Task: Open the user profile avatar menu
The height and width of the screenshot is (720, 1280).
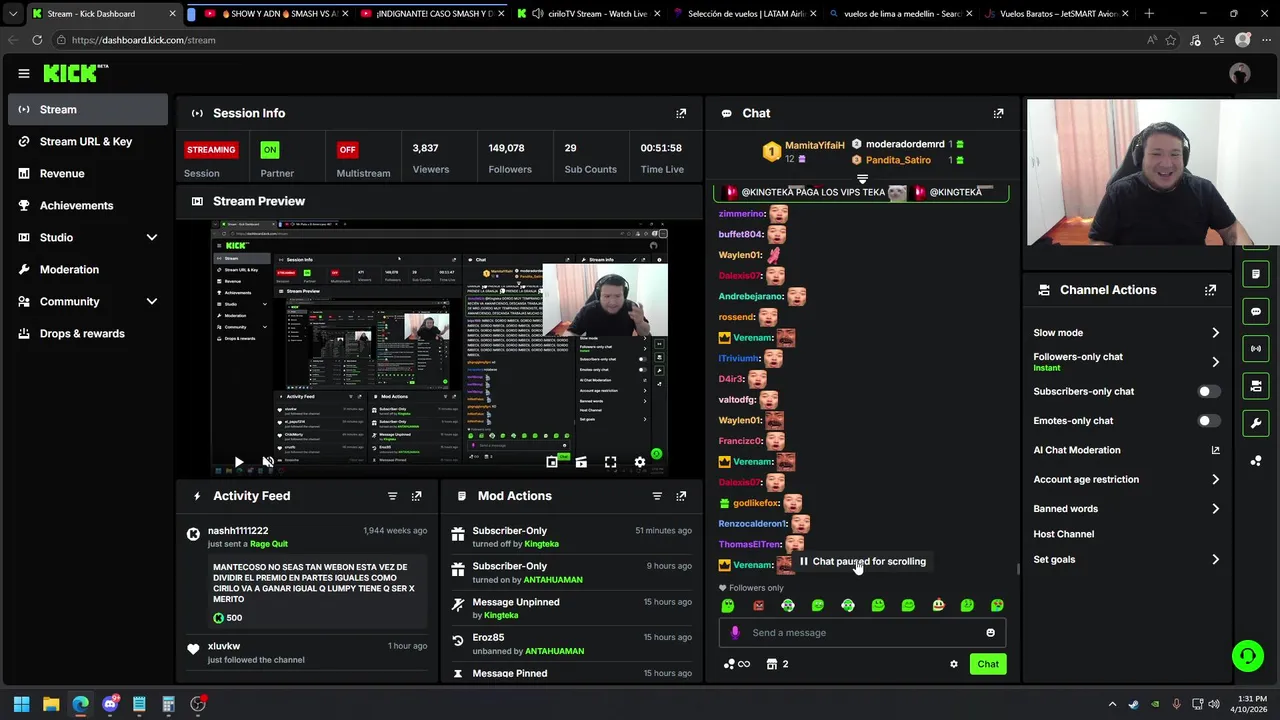Action: [x=1240, y=73]
